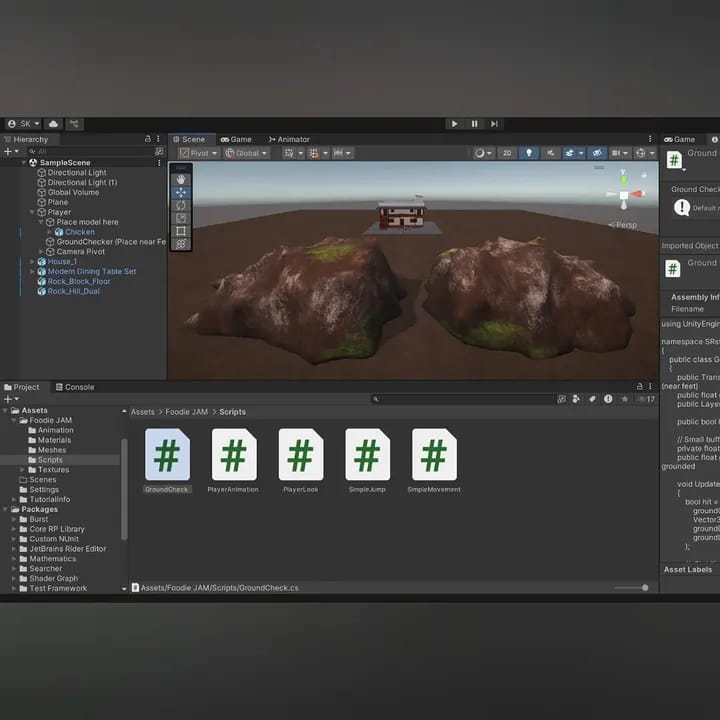The width and height of the screenshot is (720, 720).
Task: Click the Hierarchy search by type icon
Action: pyautogui.click(x=159, y=152)
